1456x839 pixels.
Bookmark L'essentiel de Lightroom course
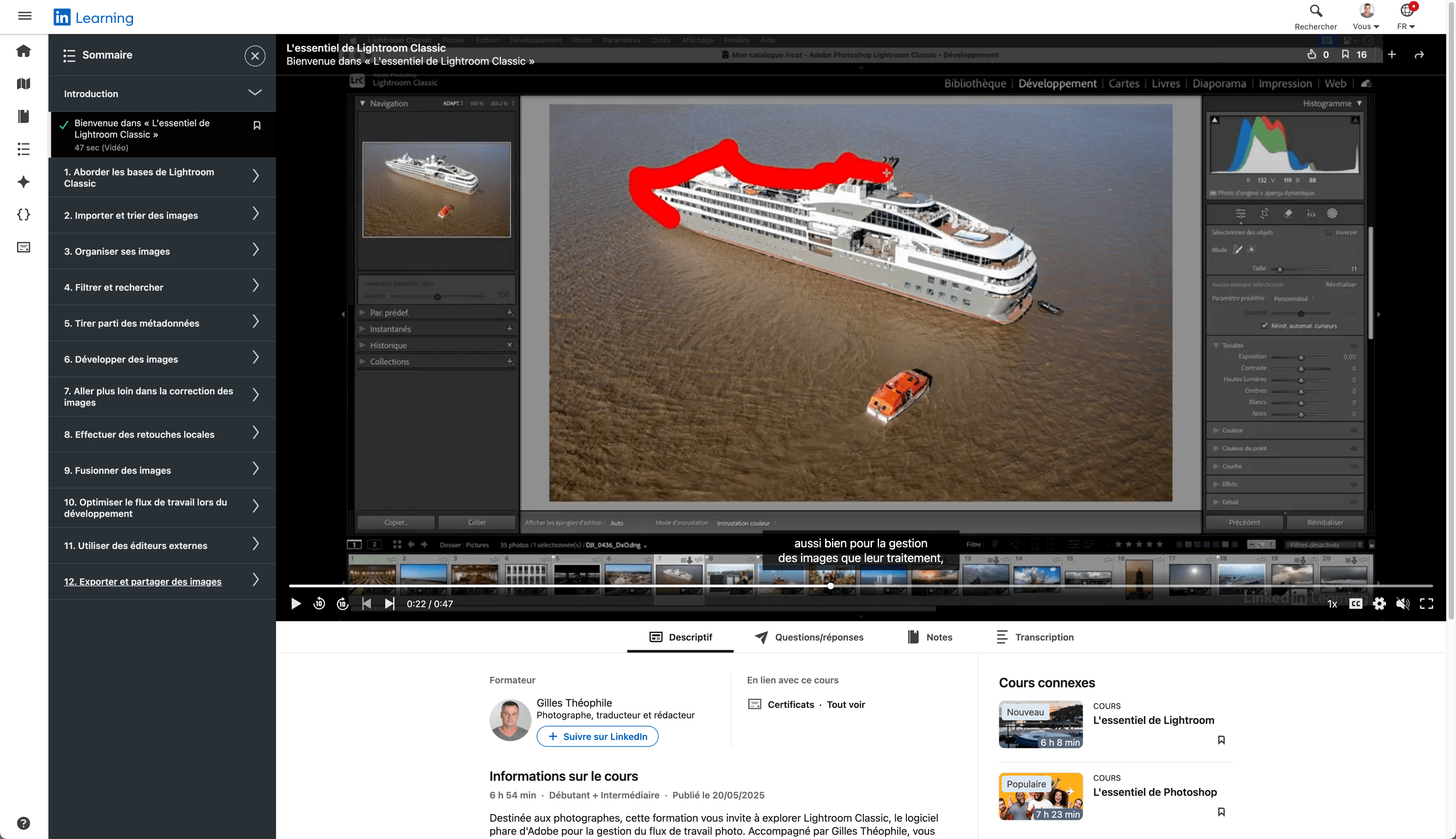tap(1221, 740)
